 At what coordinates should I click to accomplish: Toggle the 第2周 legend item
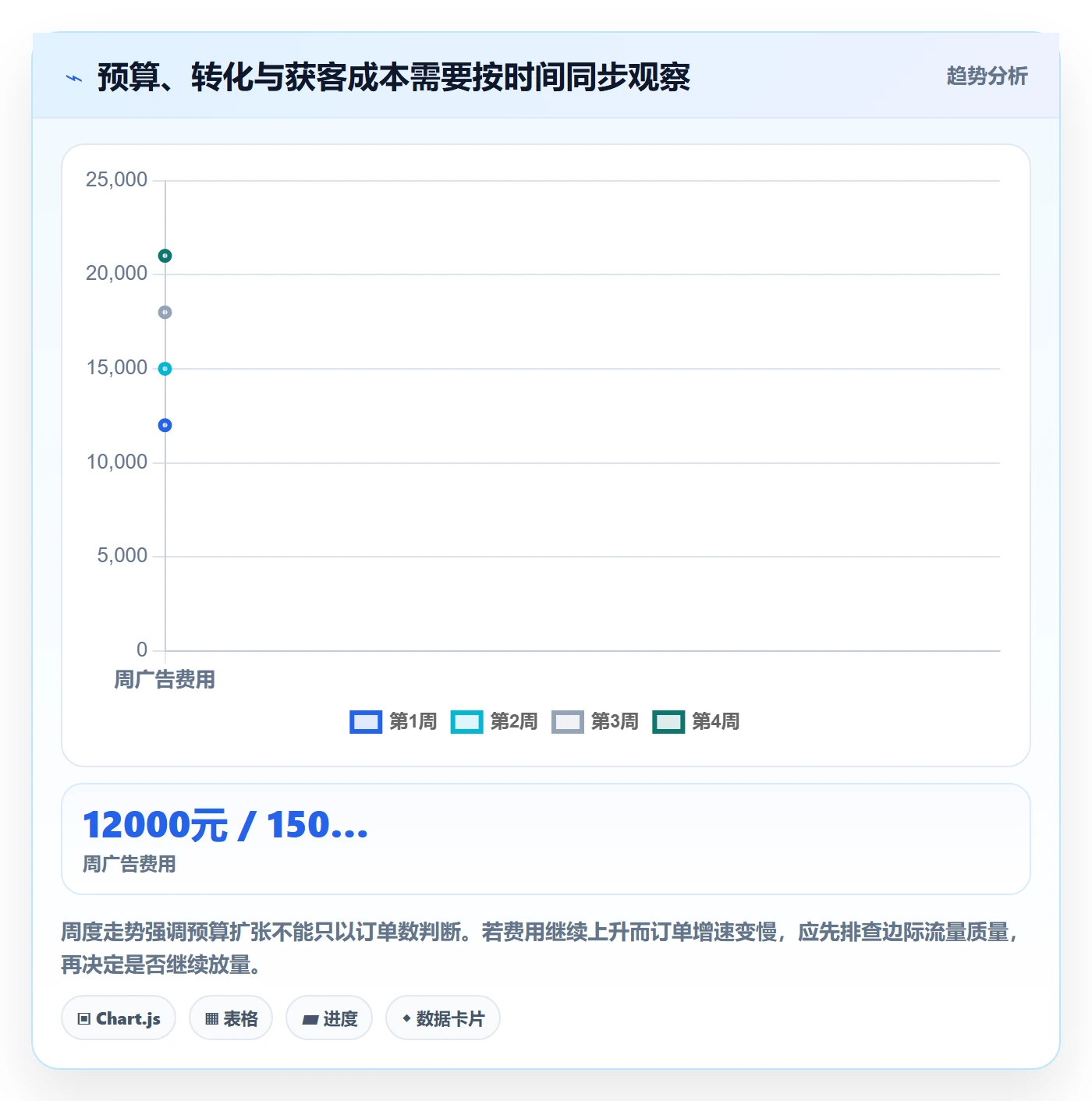tap(494, 721)
